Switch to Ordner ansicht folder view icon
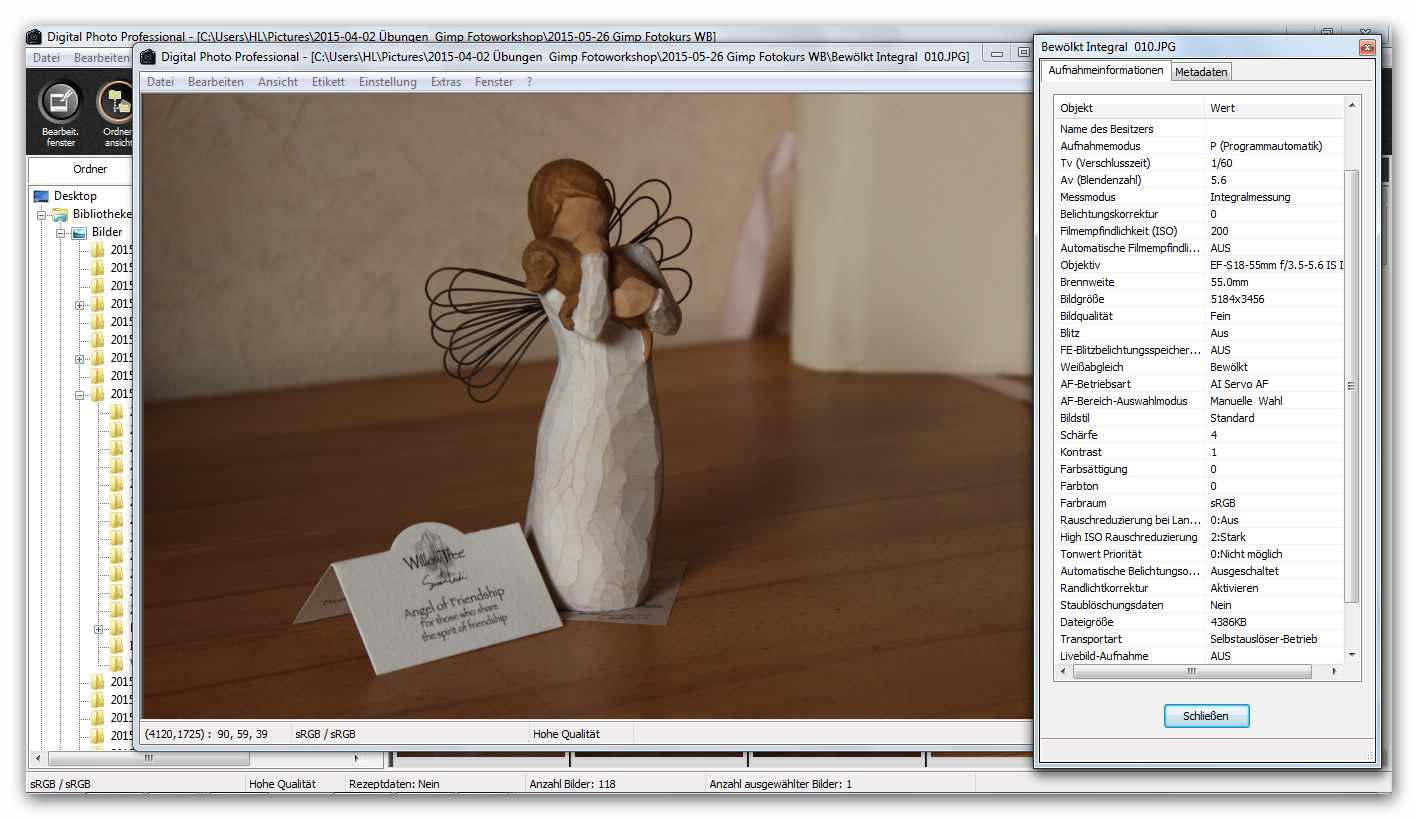The image size is (1418, 820). [x=116, y=103]
